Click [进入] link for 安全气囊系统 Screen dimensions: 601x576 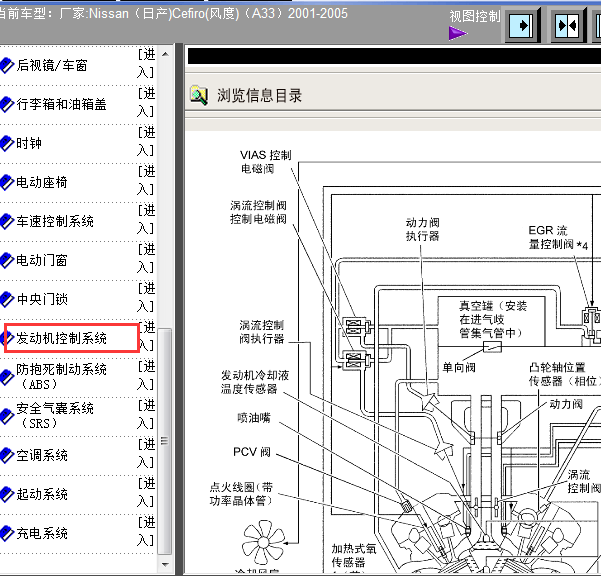(x=146, y=414)
